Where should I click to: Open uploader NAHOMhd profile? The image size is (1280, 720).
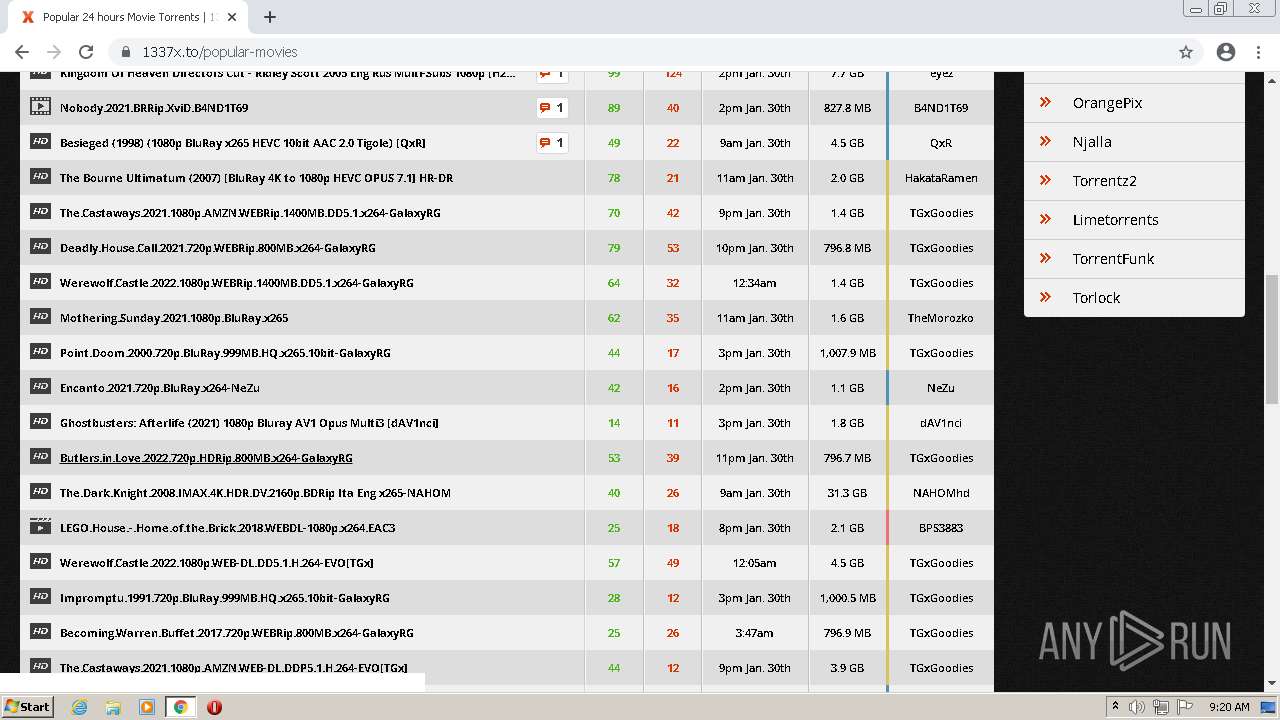pos(941,493)
